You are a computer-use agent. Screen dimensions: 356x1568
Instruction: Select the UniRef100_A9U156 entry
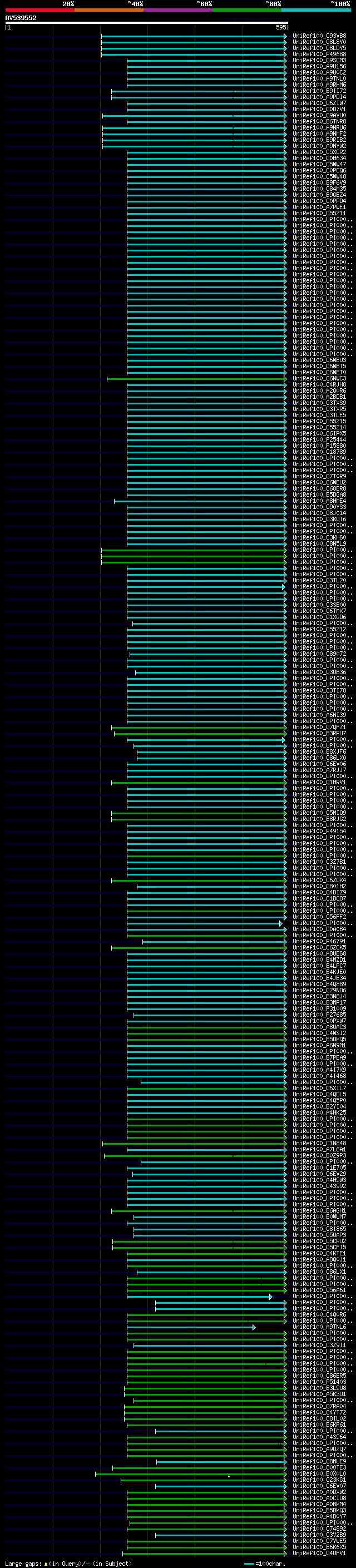pos(319,66)
